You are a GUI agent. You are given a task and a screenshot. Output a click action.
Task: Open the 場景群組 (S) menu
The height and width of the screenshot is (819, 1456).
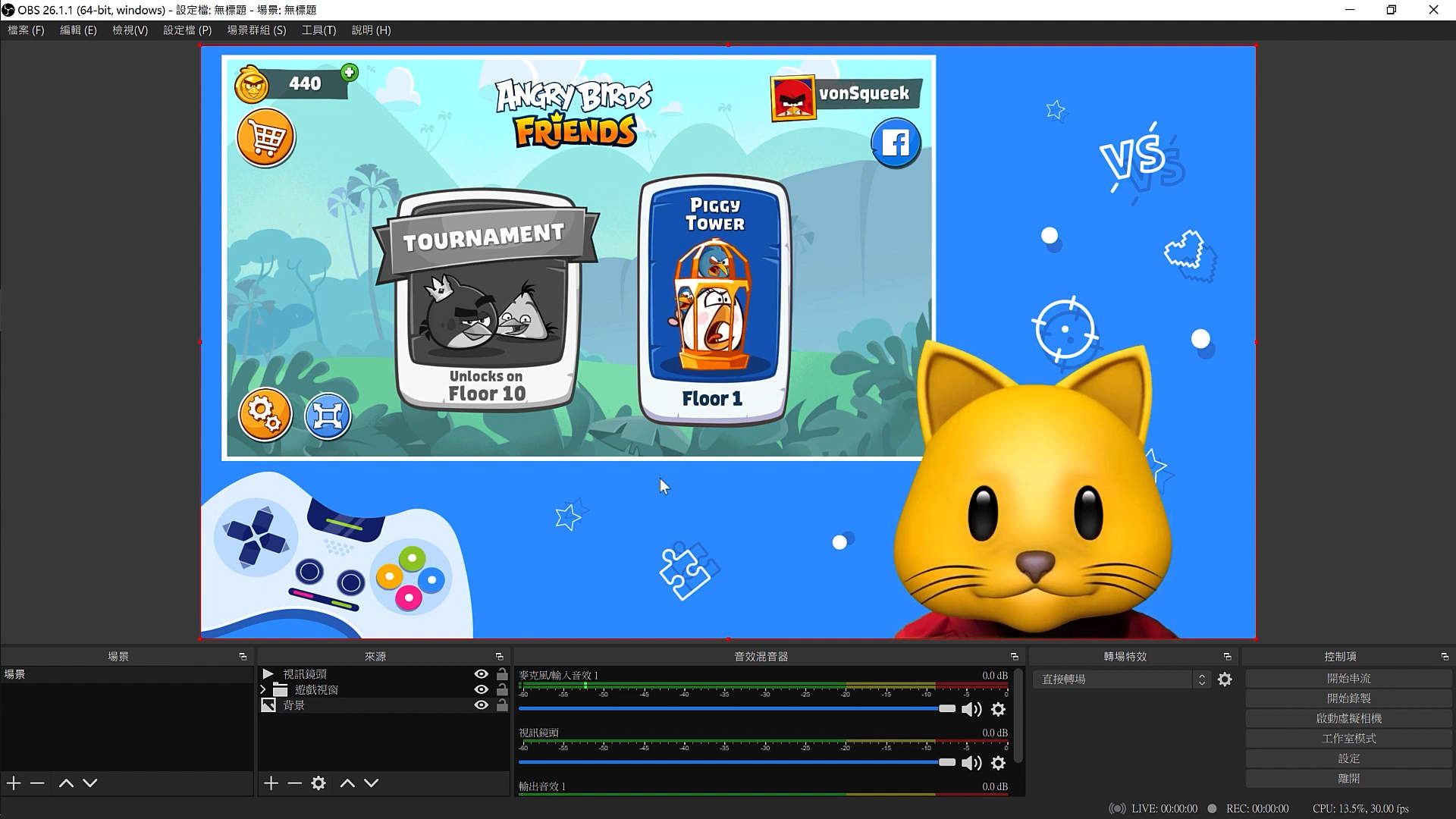tap(256, 30)
